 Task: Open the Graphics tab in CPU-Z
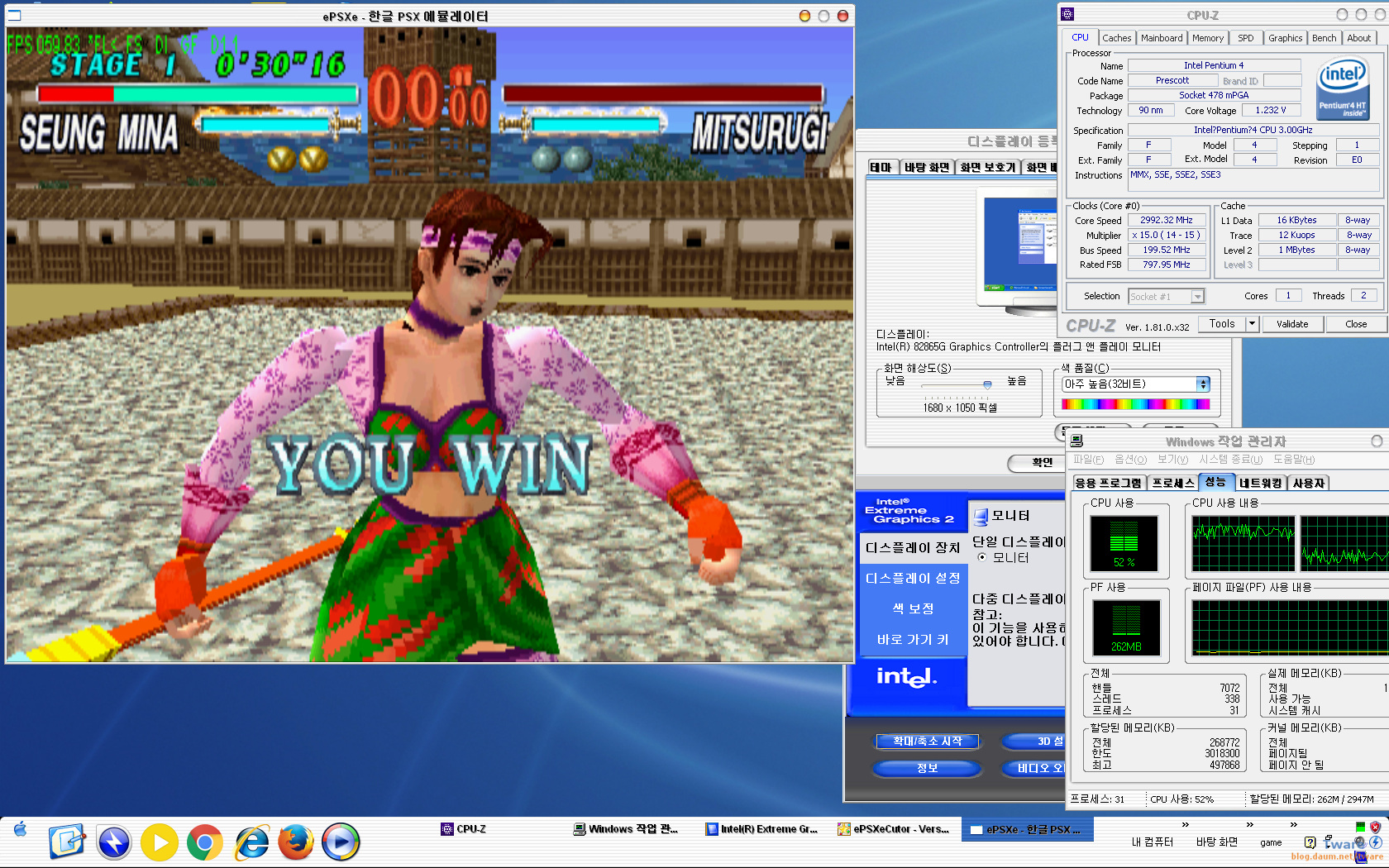1286,38
